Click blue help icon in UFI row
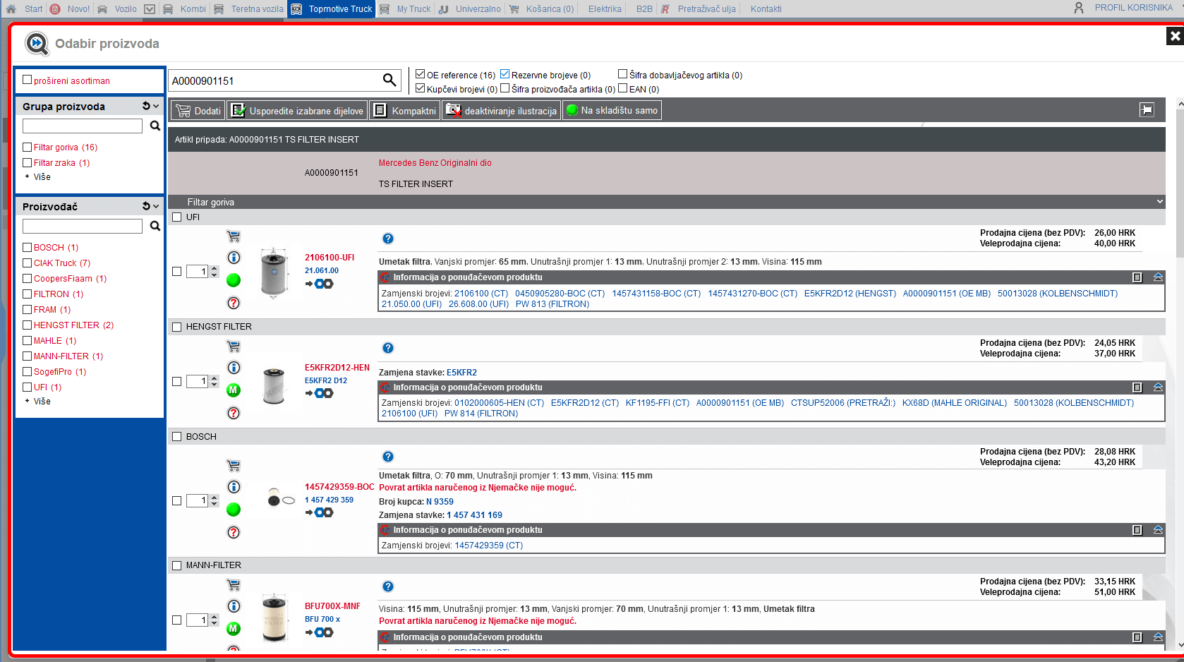 pyautogui.click(x=387, y=239)
